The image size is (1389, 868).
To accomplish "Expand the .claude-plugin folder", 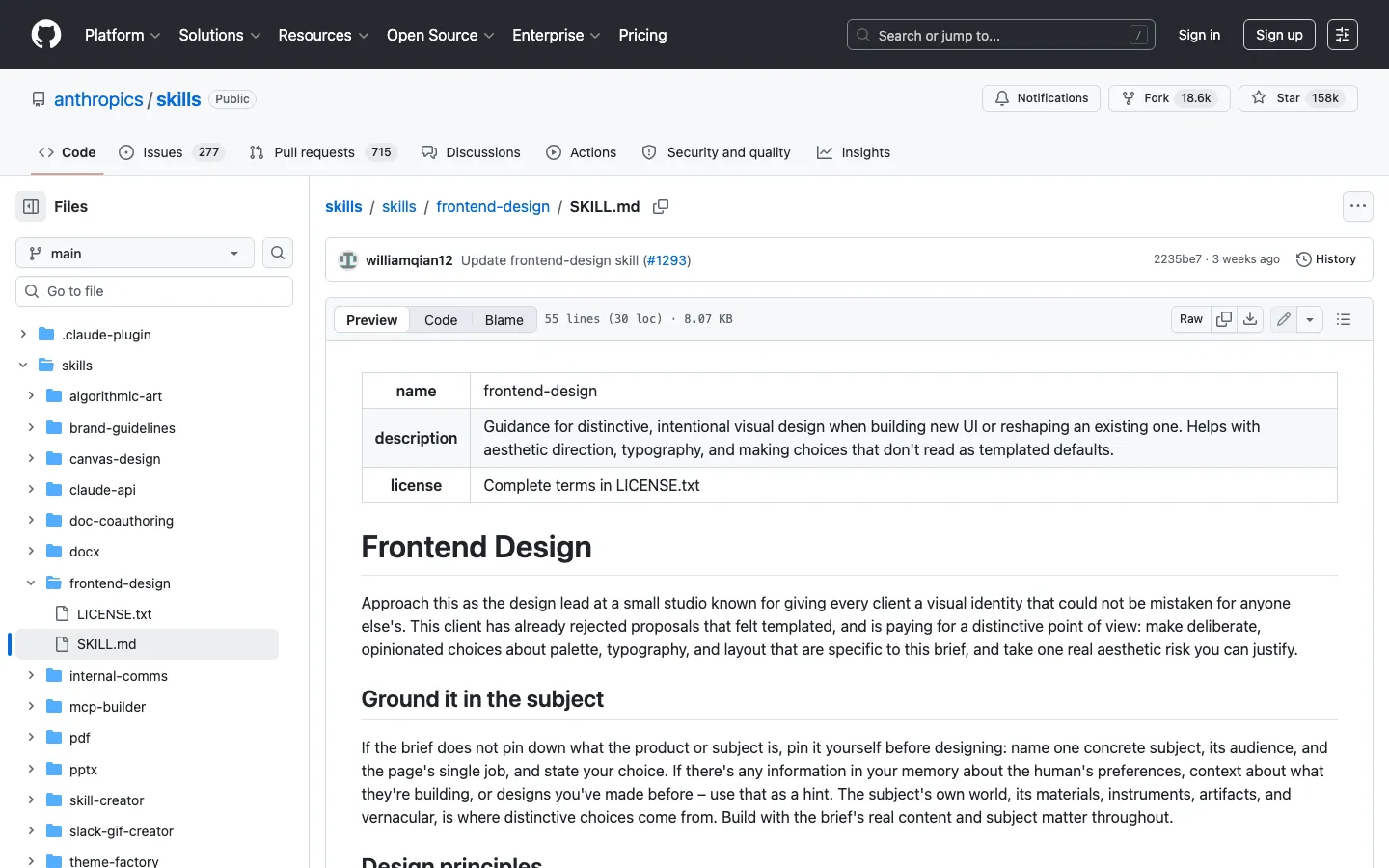I will pos(23,335).
